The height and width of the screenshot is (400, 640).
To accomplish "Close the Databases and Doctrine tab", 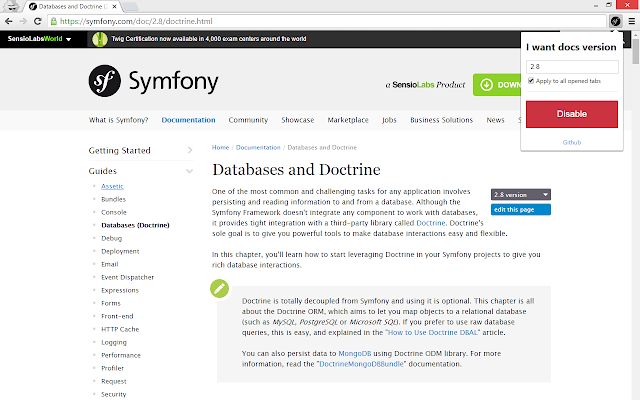I will tap(115, 7).
